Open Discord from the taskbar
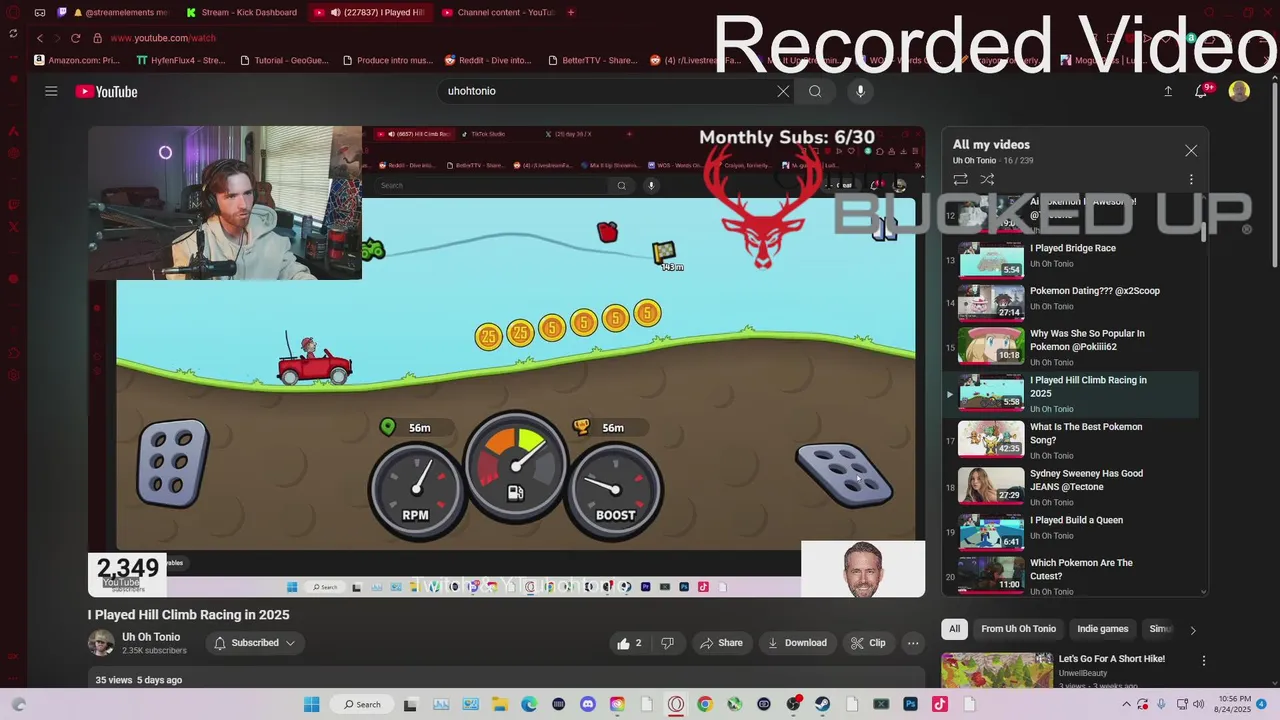 click(x=587, y=704)
